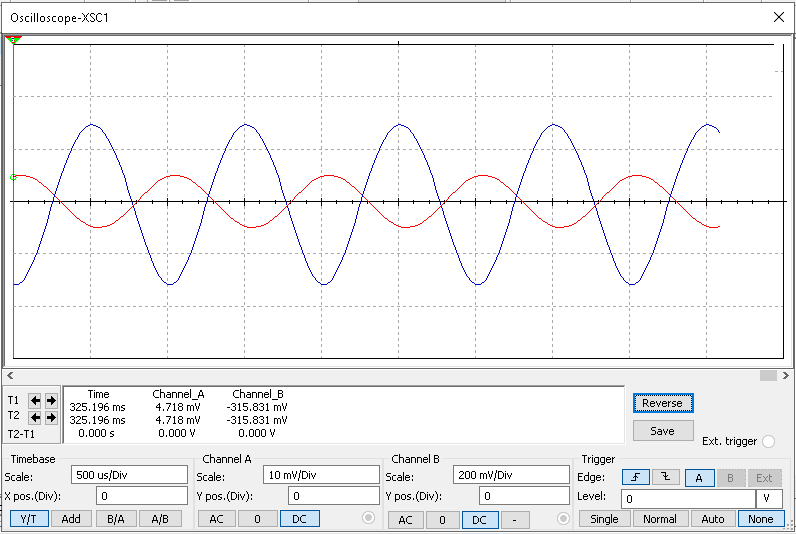The image size is (796, 534).
Task: Set Channel A coupling to DC
Action: point(300,519)
